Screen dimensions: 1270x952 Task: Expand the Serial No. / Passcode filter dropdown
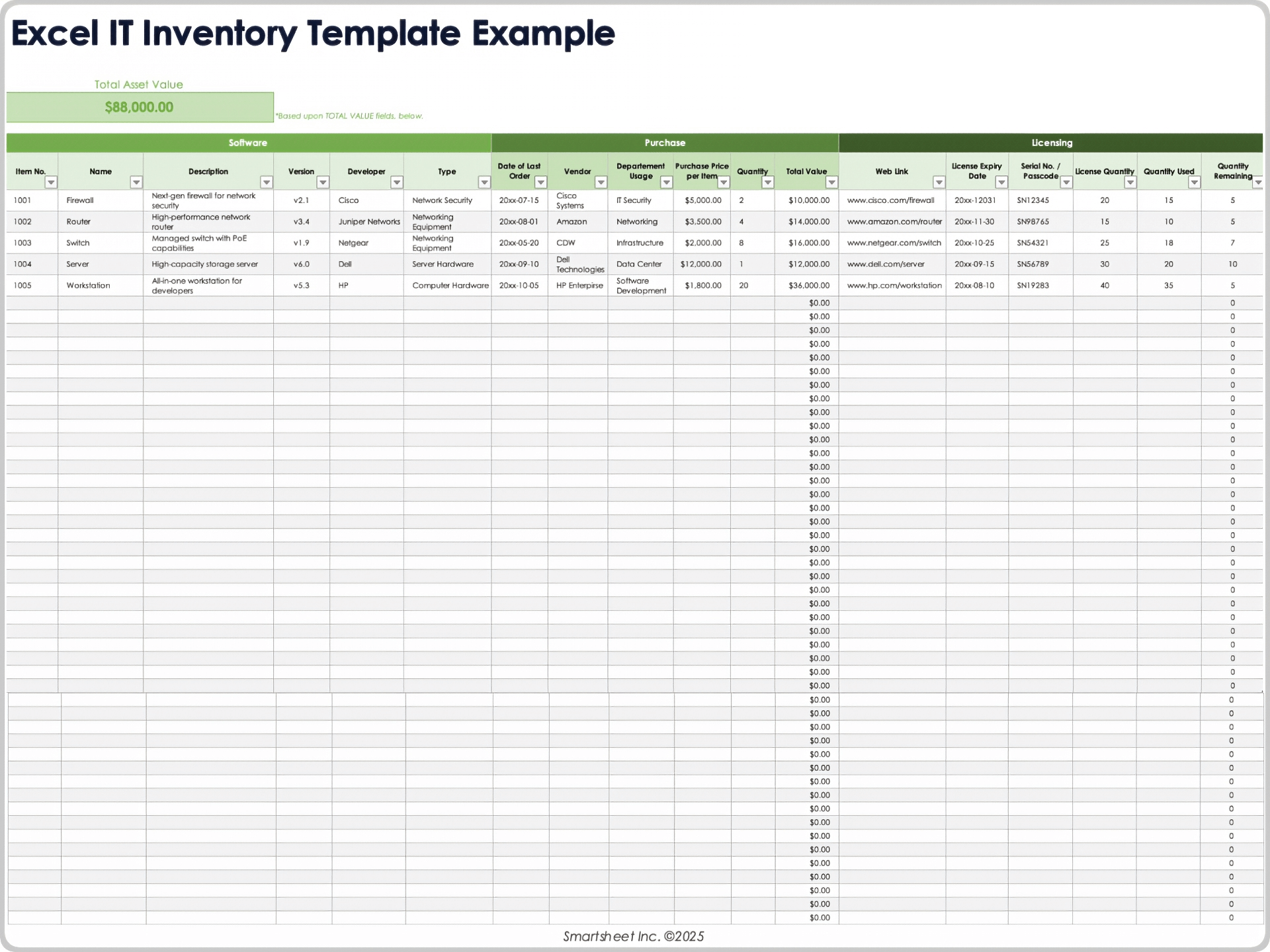[1067, 182]
